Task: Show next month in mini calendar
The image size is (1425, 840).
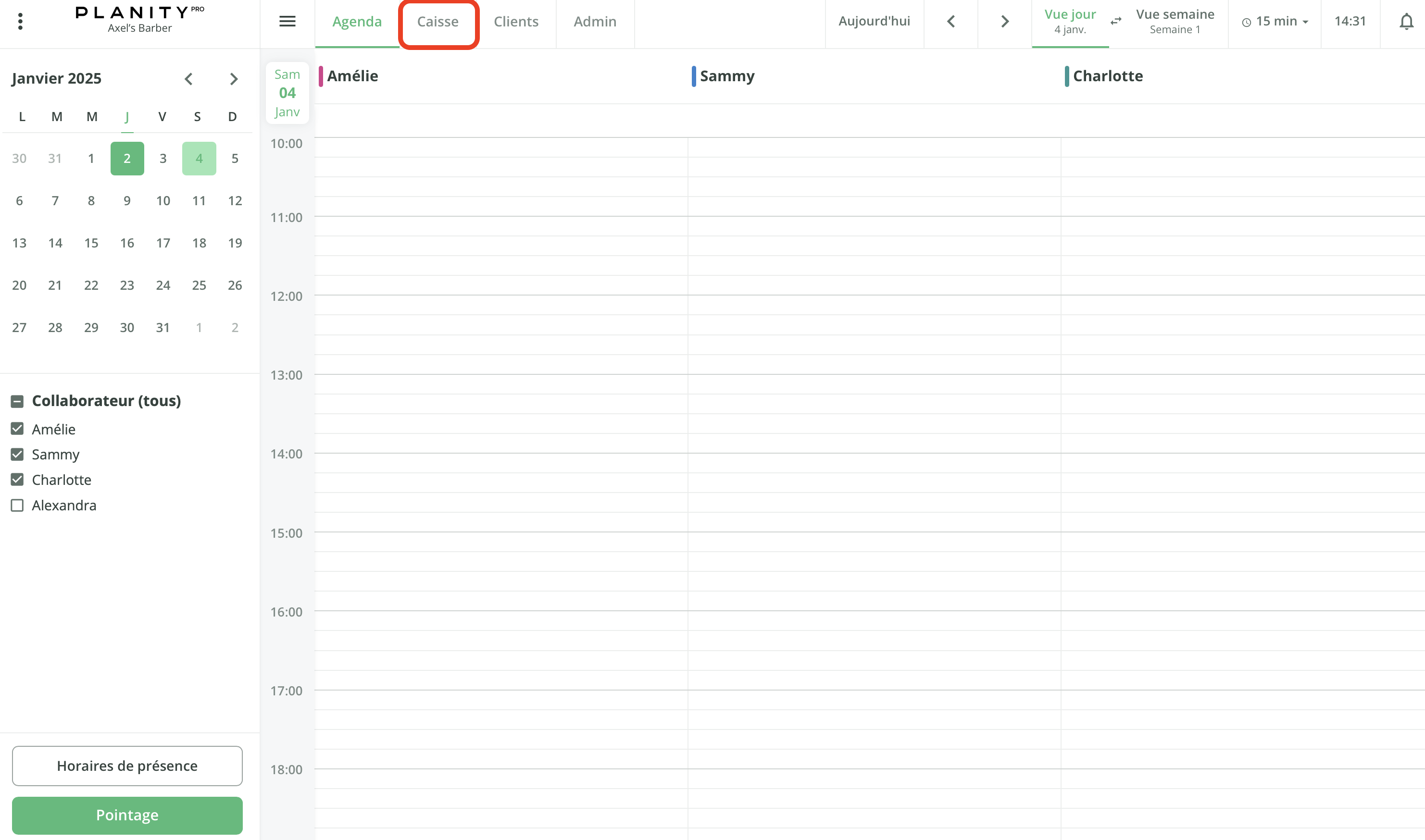Action: point(233,79)
